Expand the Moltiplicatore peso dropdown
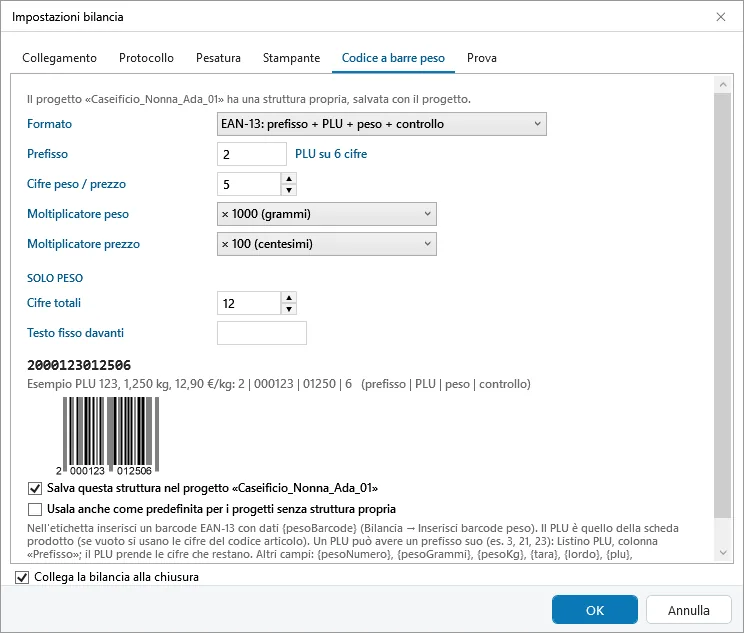Viewport: 744px width, 633px height. click(x=326, y=214)
